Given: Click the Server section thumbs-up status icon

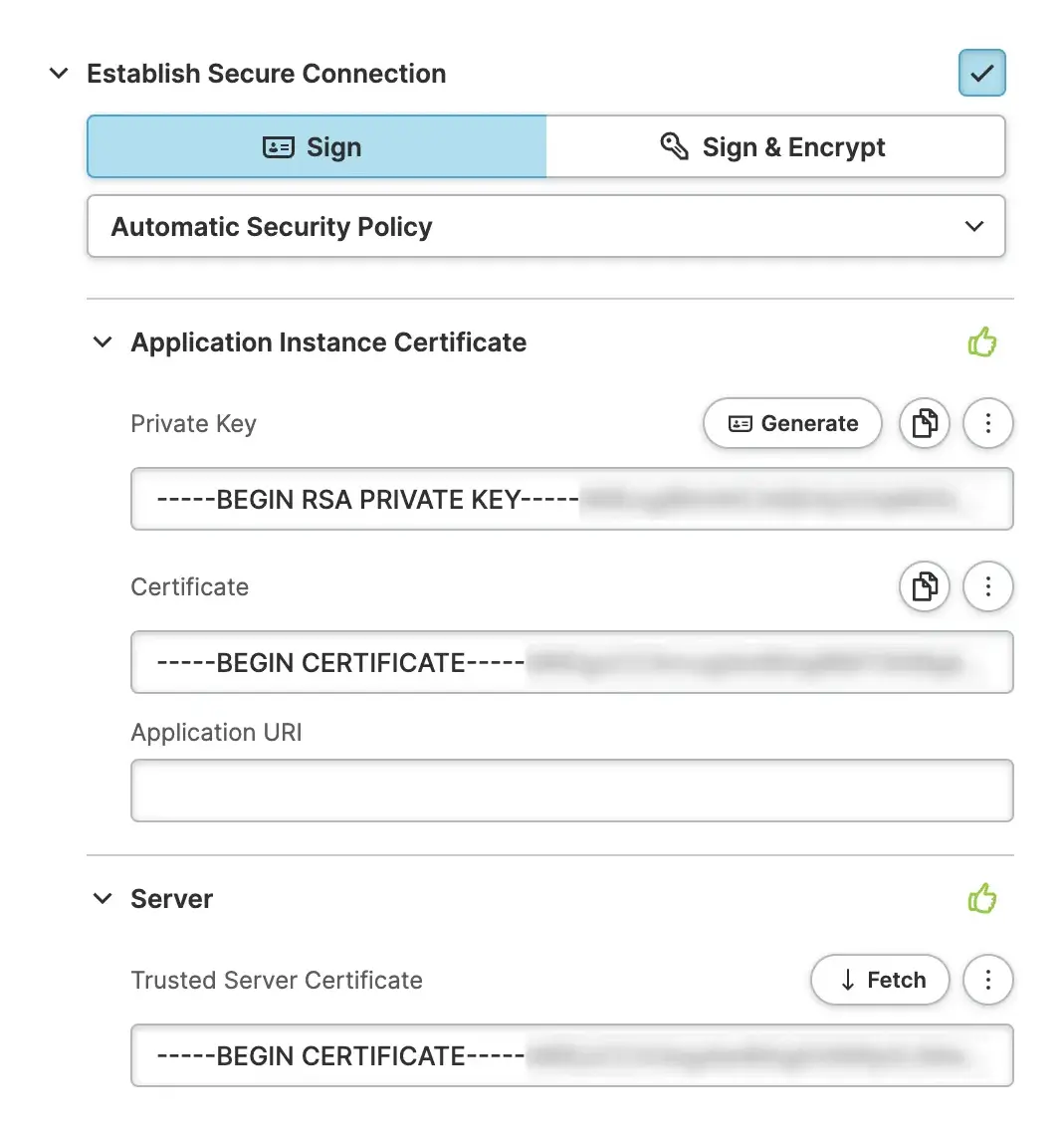Looking at the screenshot, I should click(x=982, y=899).
